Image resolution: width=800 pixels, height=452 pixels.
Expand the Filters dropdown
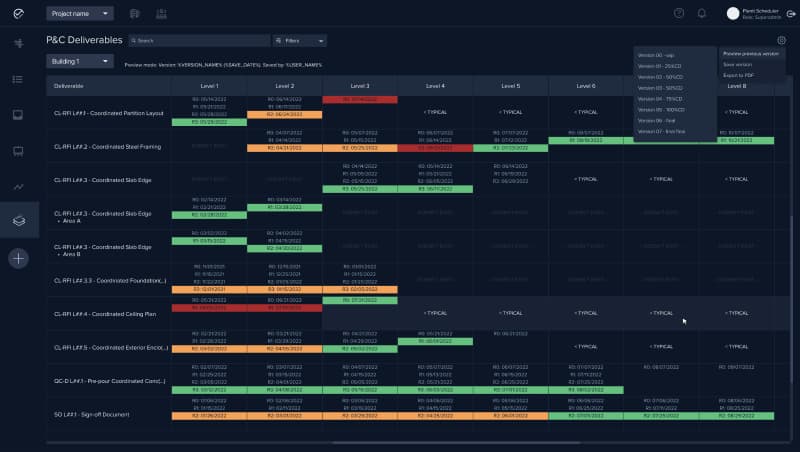click(x=299, y=41)
